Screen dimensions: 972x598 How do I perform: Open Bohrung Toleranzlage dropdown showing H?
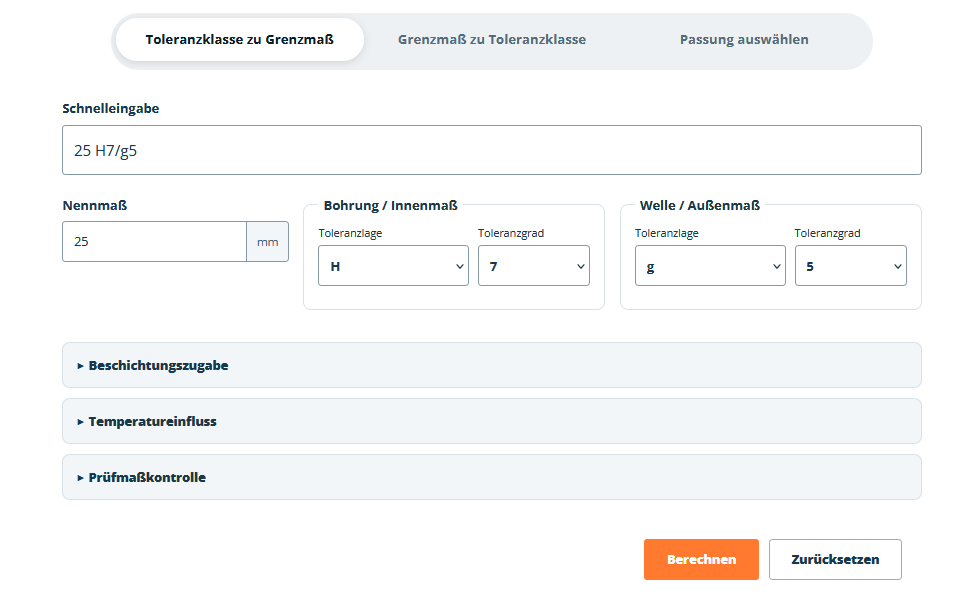(x=394, y=266)
